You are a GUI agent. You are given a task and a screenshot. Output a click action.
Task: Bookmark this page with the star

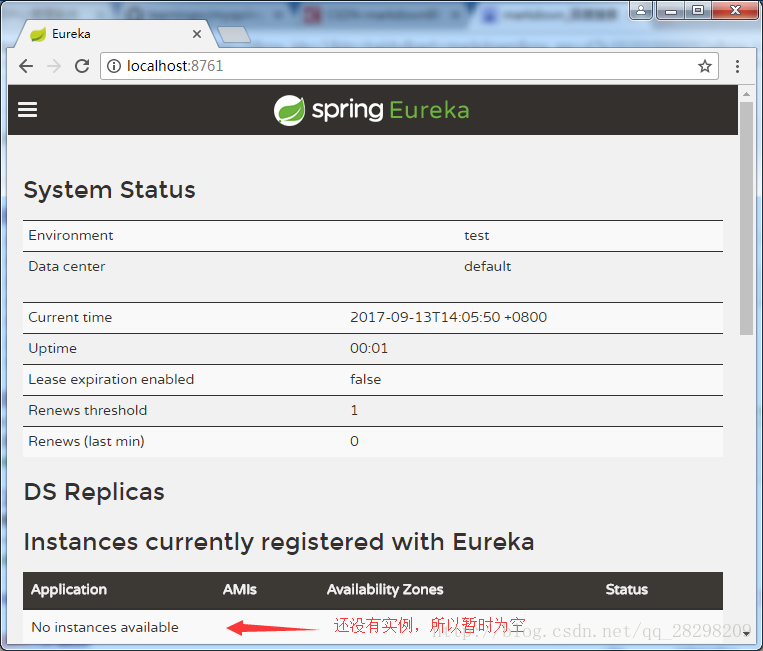[x=704, y=66]
